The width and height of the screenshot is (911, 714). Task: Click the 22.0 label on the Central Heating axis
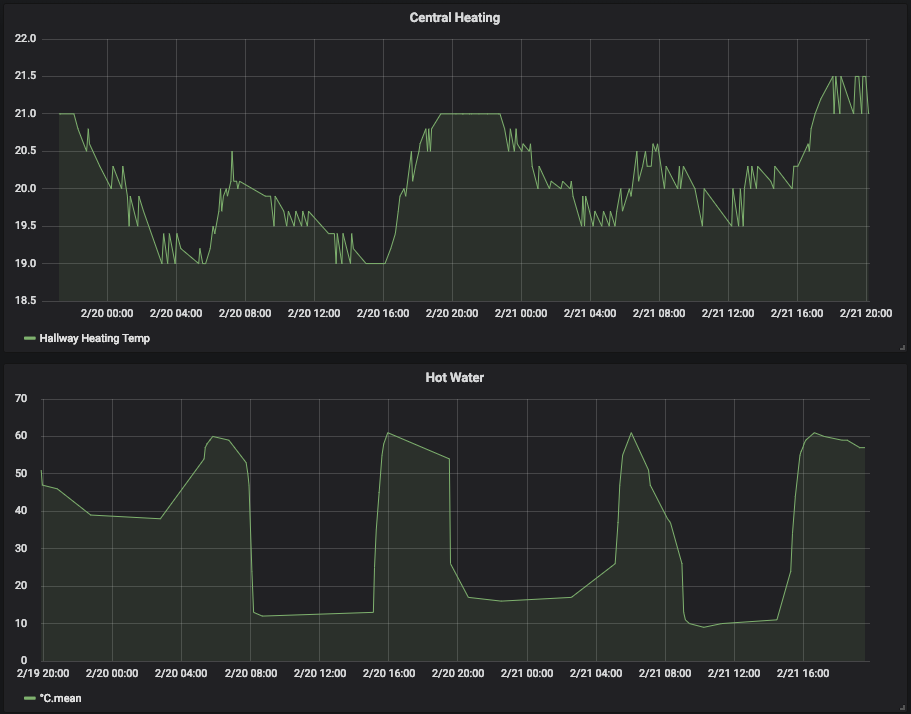click(x=25, y=38)
